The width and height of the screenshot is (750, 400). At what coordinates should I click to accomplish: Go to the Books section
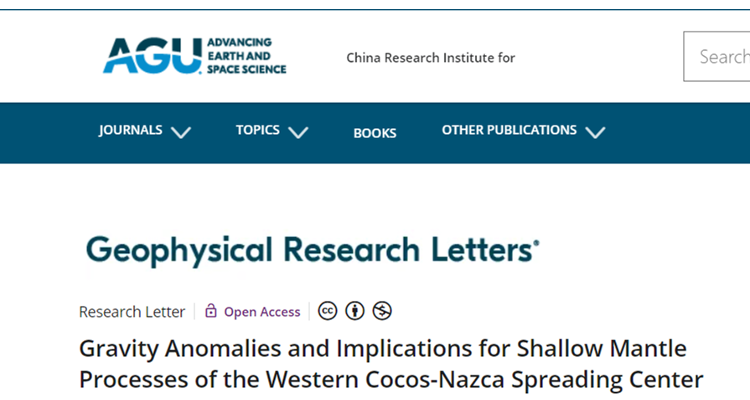tap(375, 133)
